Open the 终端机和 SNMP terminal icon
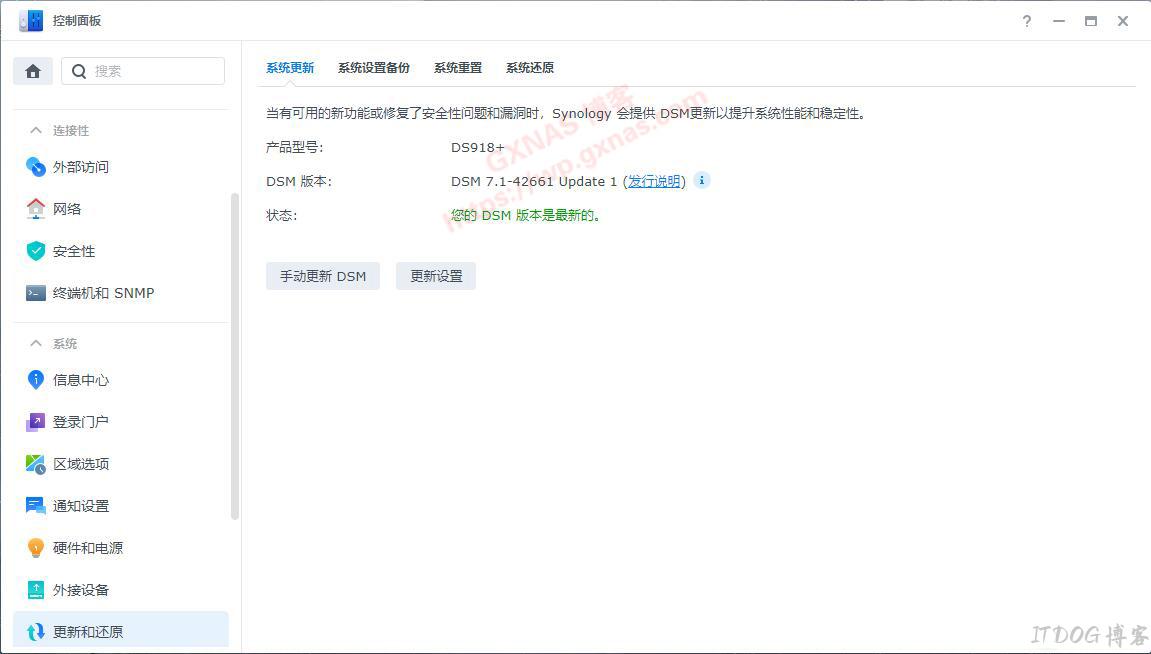Screen dimensions: 1151x654 coord(35,293)
